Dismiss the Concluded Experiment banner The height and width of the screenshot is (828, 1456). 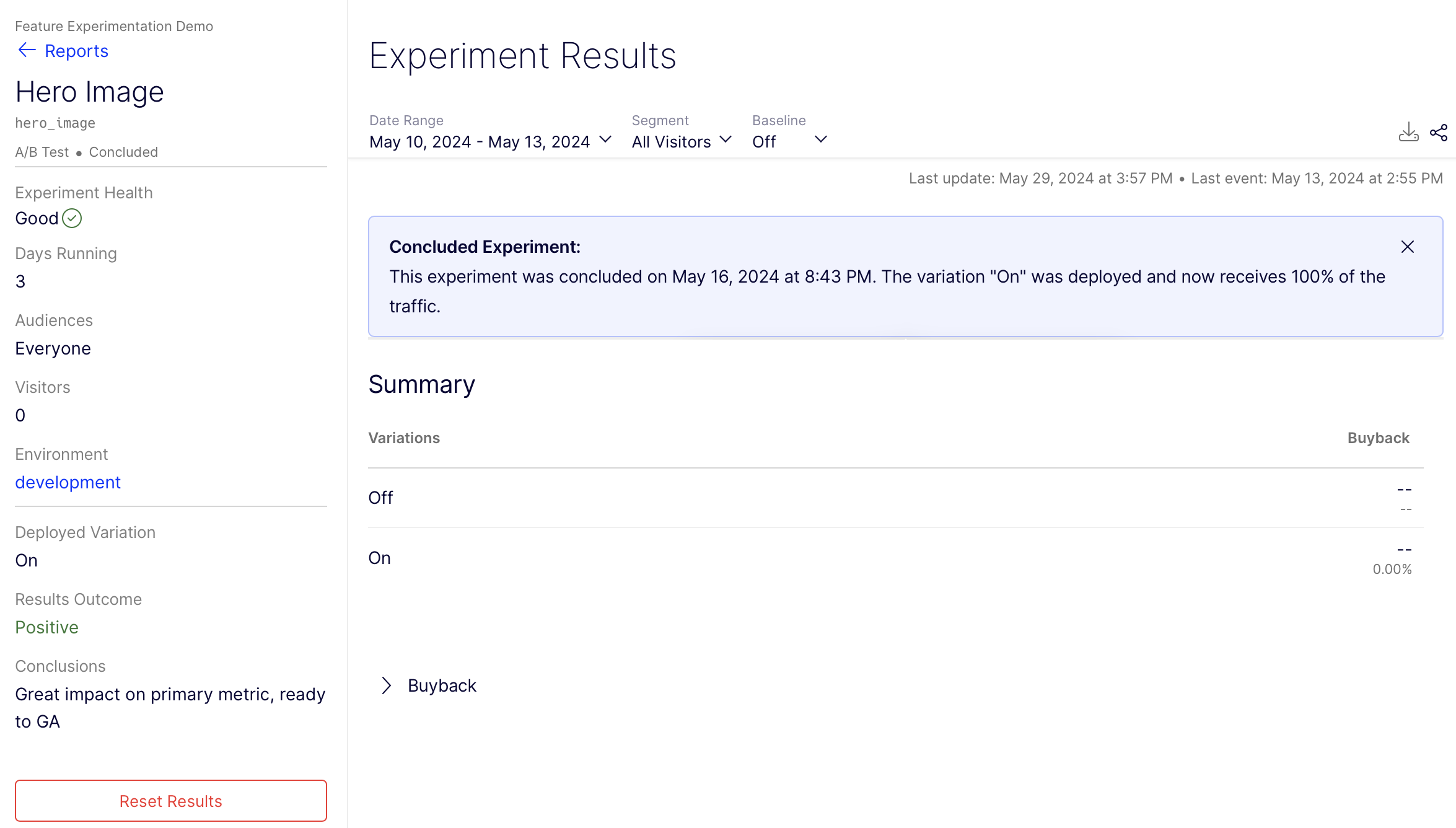(x=1407, y=247)
